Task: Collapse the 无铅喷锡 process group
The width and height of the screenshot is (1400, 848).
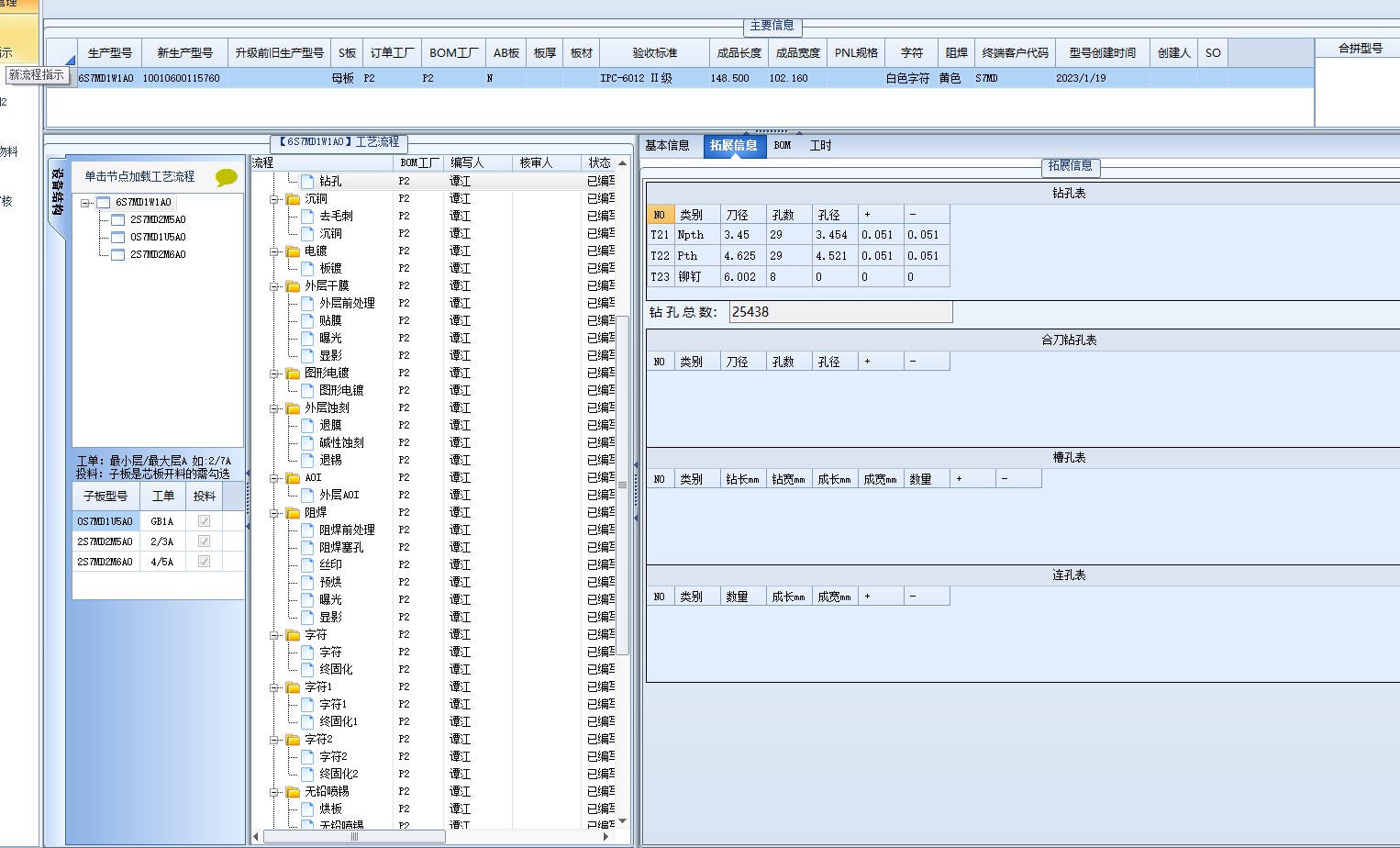Action: [274, 792]
